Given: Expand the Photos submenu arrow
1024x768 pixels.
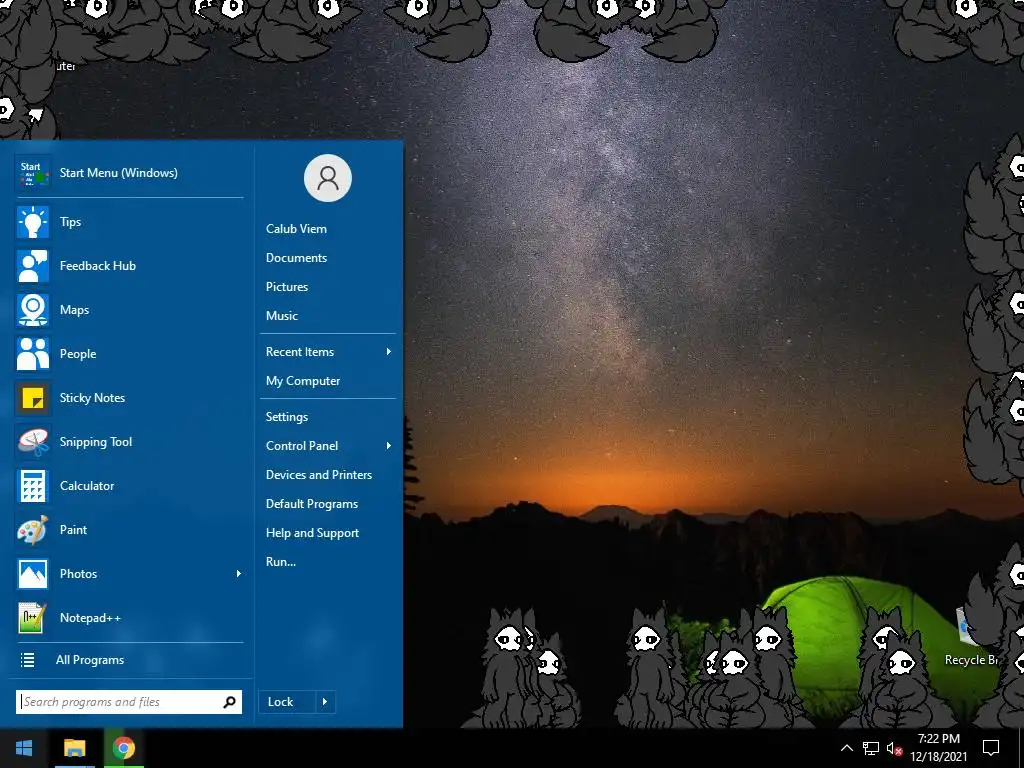Looking at the screenshot, I should coord(239,574).
